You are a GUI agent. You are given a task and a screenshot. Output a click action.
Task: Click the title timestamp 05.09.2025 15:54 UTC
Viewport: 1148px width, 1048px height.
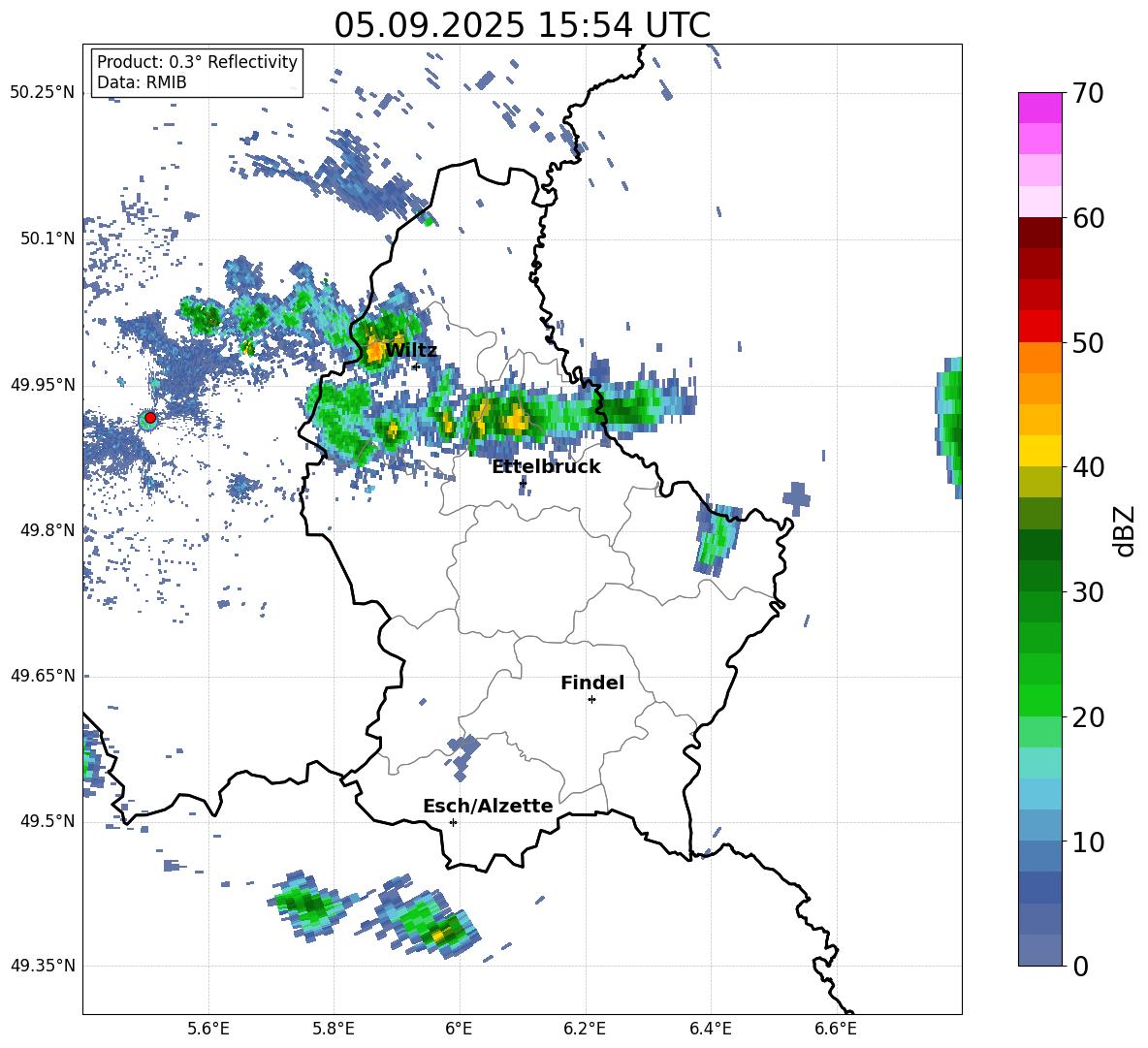(x=522, y=25)
